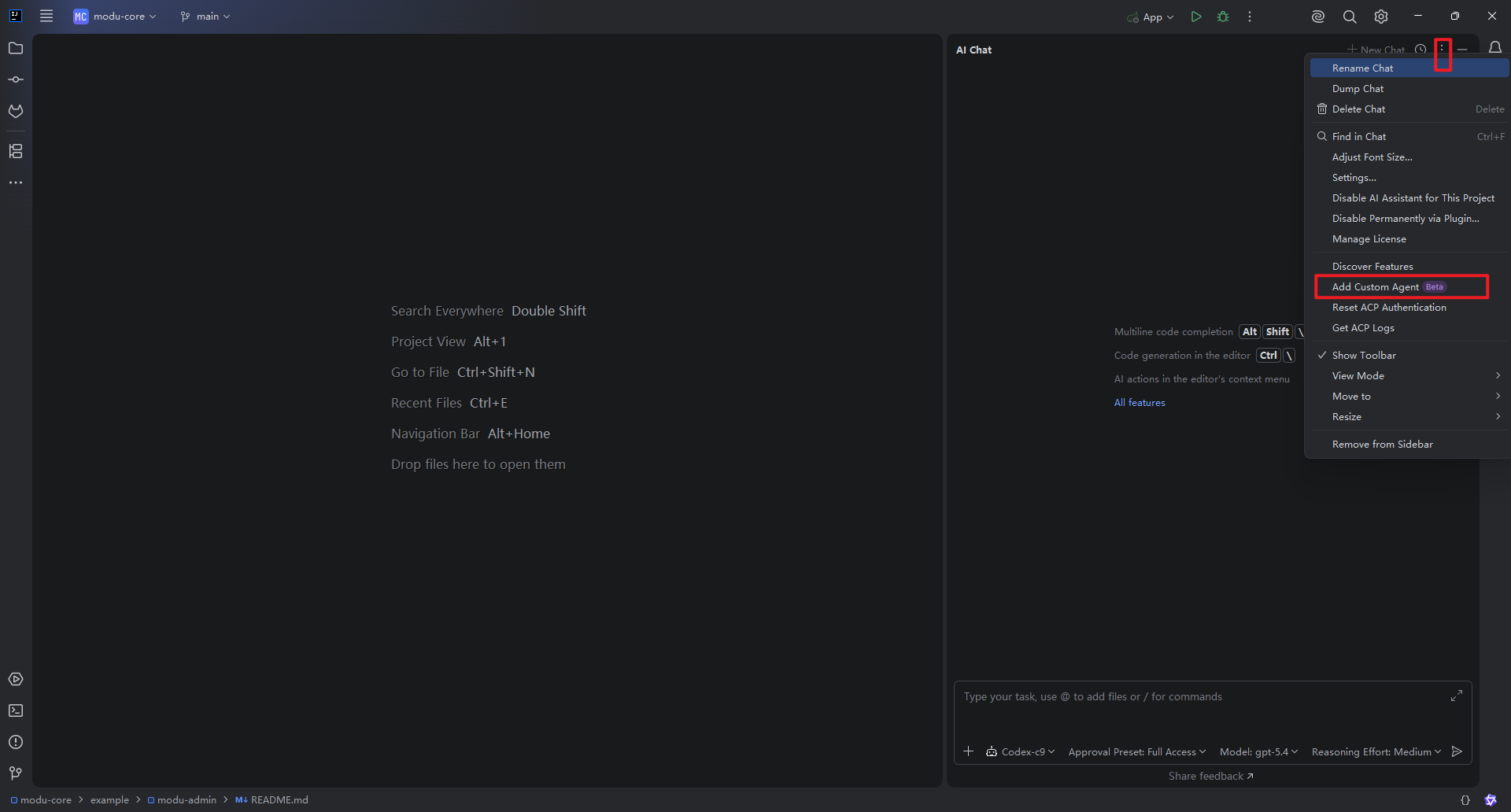Choose Disable Permanently via Plugin...

pos(1407,219)
